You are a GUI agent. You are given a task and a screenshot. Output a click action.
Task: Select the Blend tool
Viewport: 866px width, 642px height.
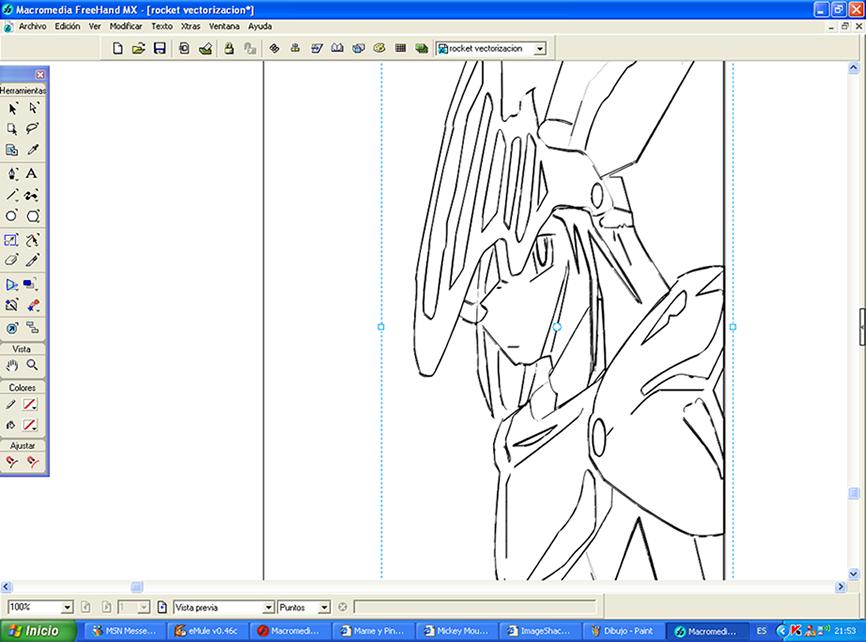pos(33,305)
